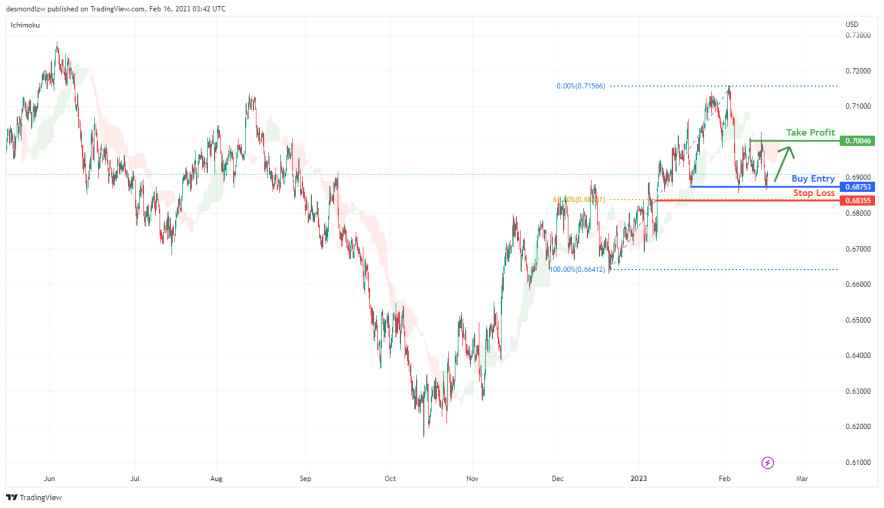Click the 0.64000 price axis value
The width and height of the screenshot is (884, 508).
coord(858,356)
